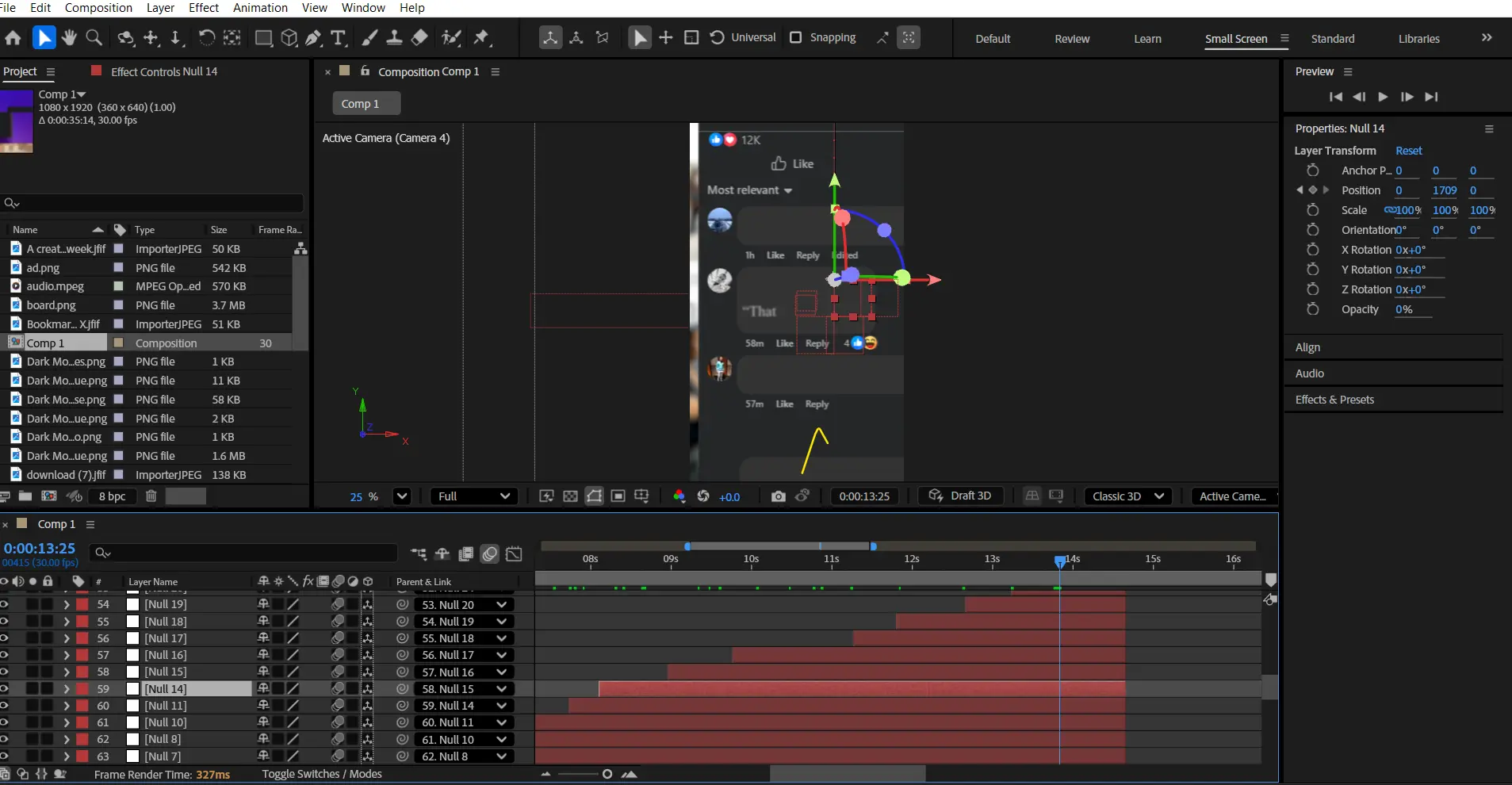The height and width of the screenshot is (785, 1512).
Task: Click the Puppet Pin tool
Action: point(481,37)
